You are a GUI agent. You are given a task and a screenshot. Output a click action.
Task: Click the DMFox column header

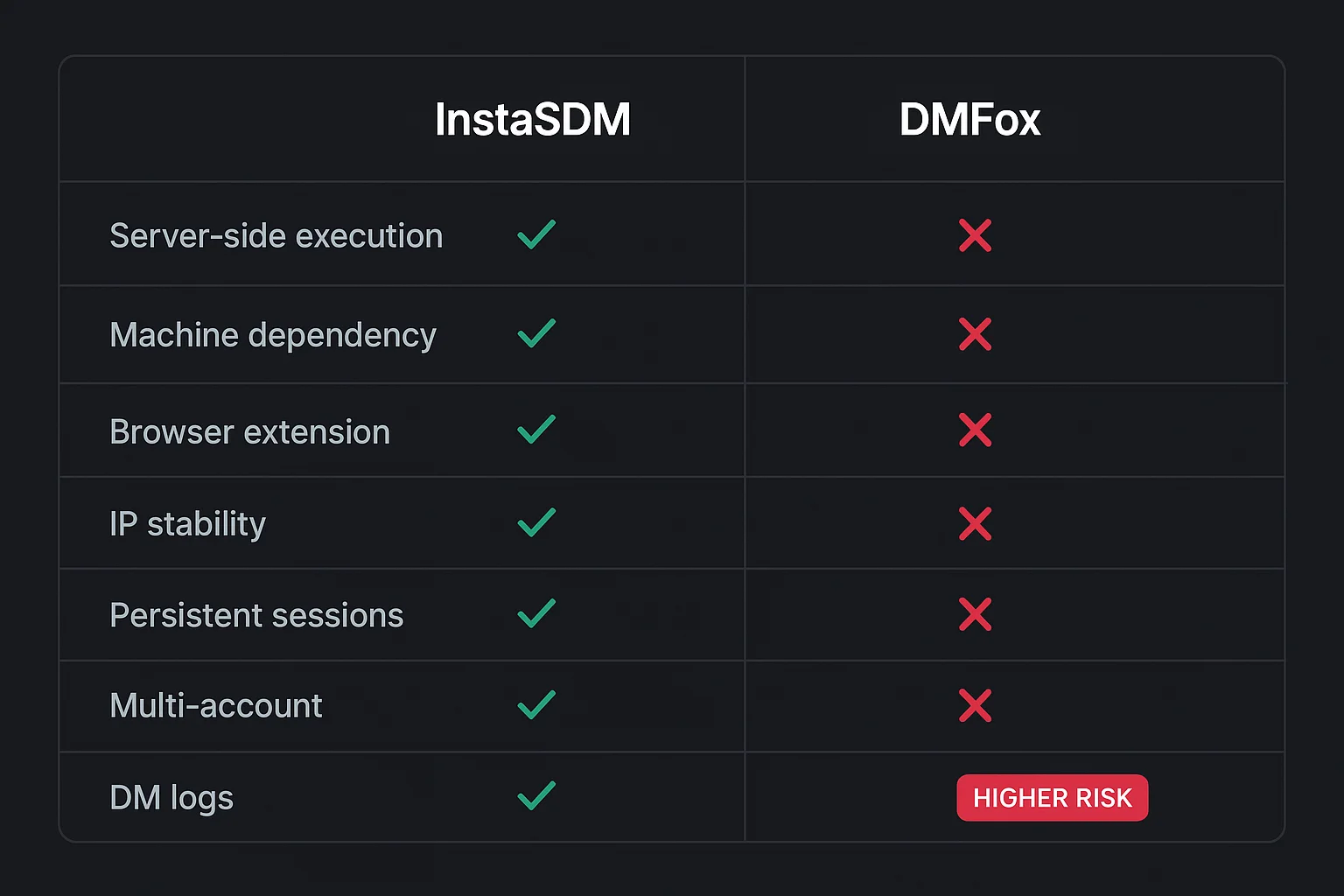click(970, 119)
